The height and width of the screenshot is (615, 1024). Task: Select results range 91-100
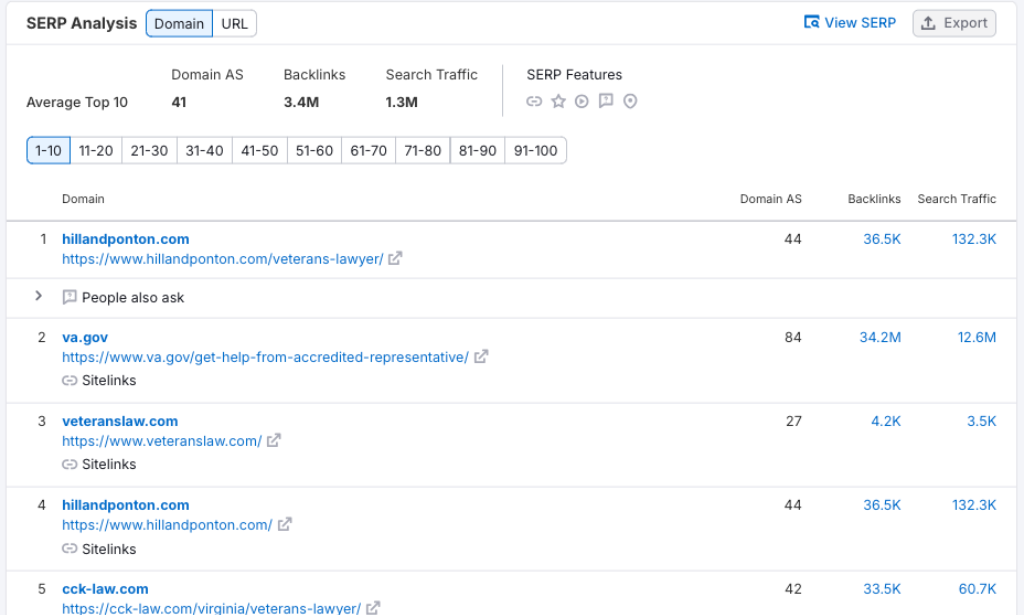click(536, 151)
